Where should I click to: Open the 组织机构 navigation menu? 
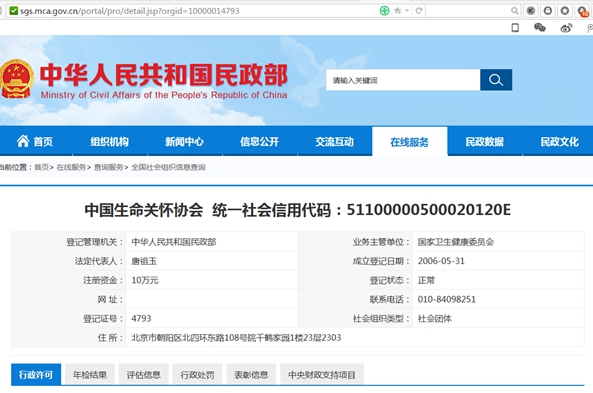coord(109,141)
